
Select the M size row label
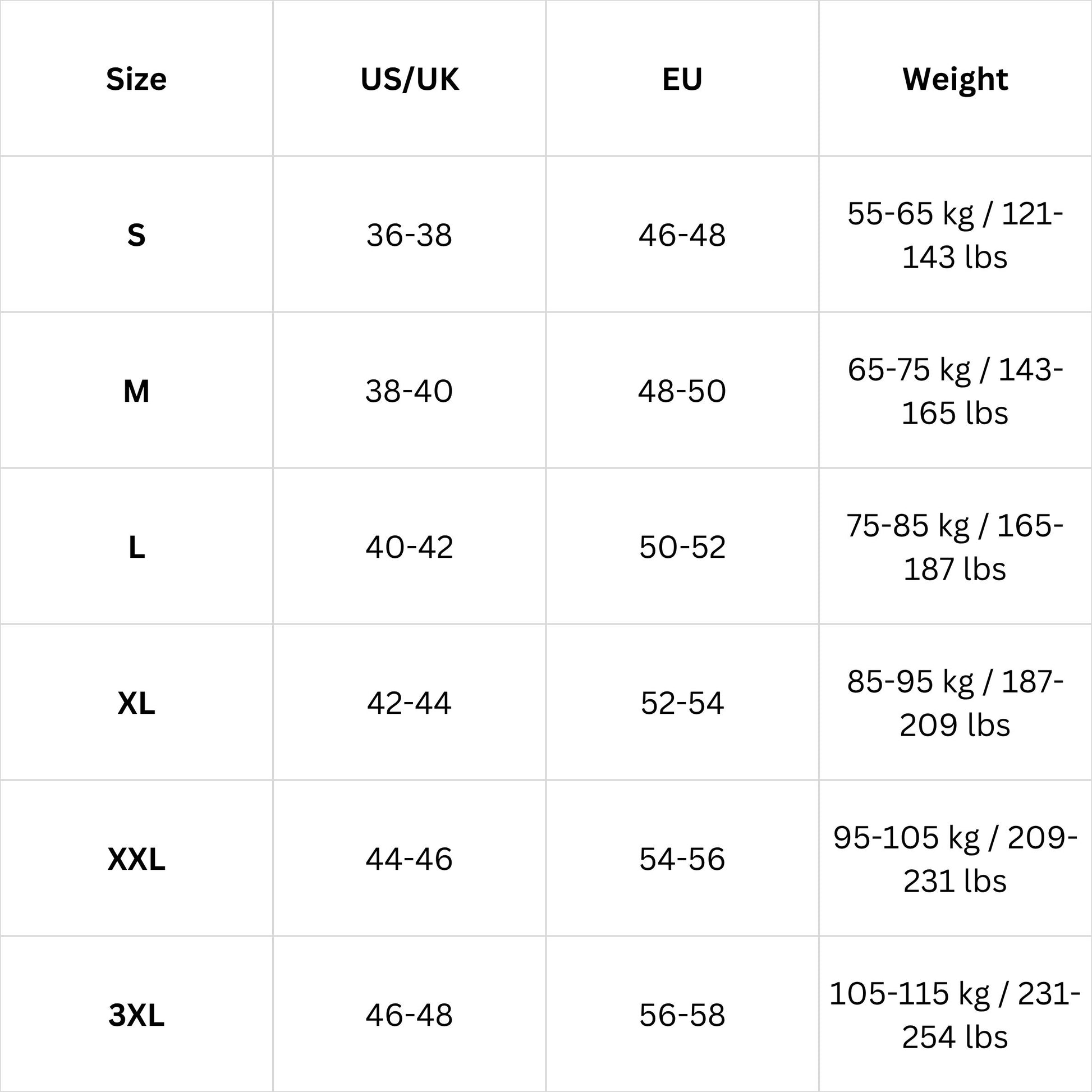tap(136, 391)
